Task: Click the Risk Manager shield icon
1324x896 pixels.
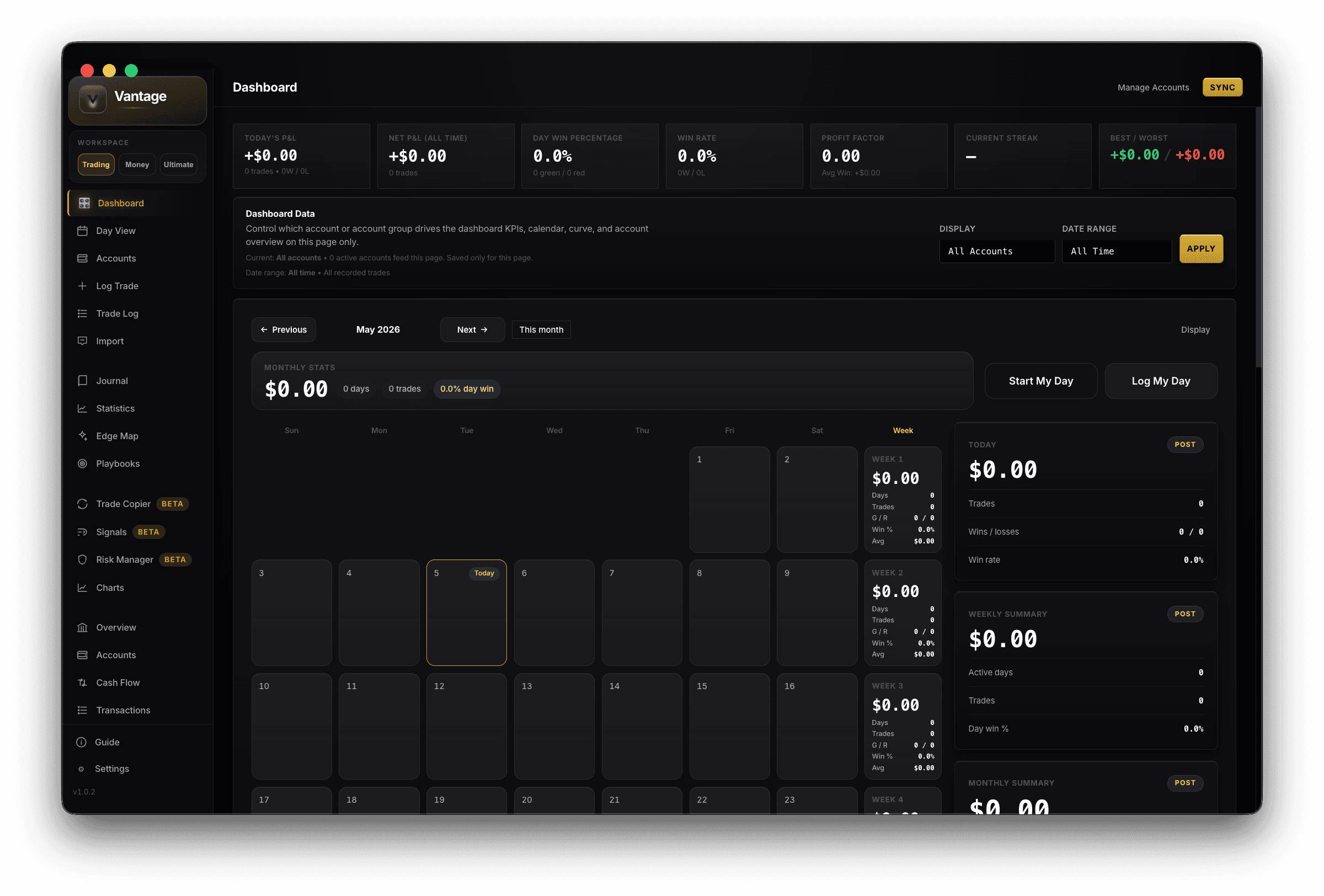Action: click(83, 560)
